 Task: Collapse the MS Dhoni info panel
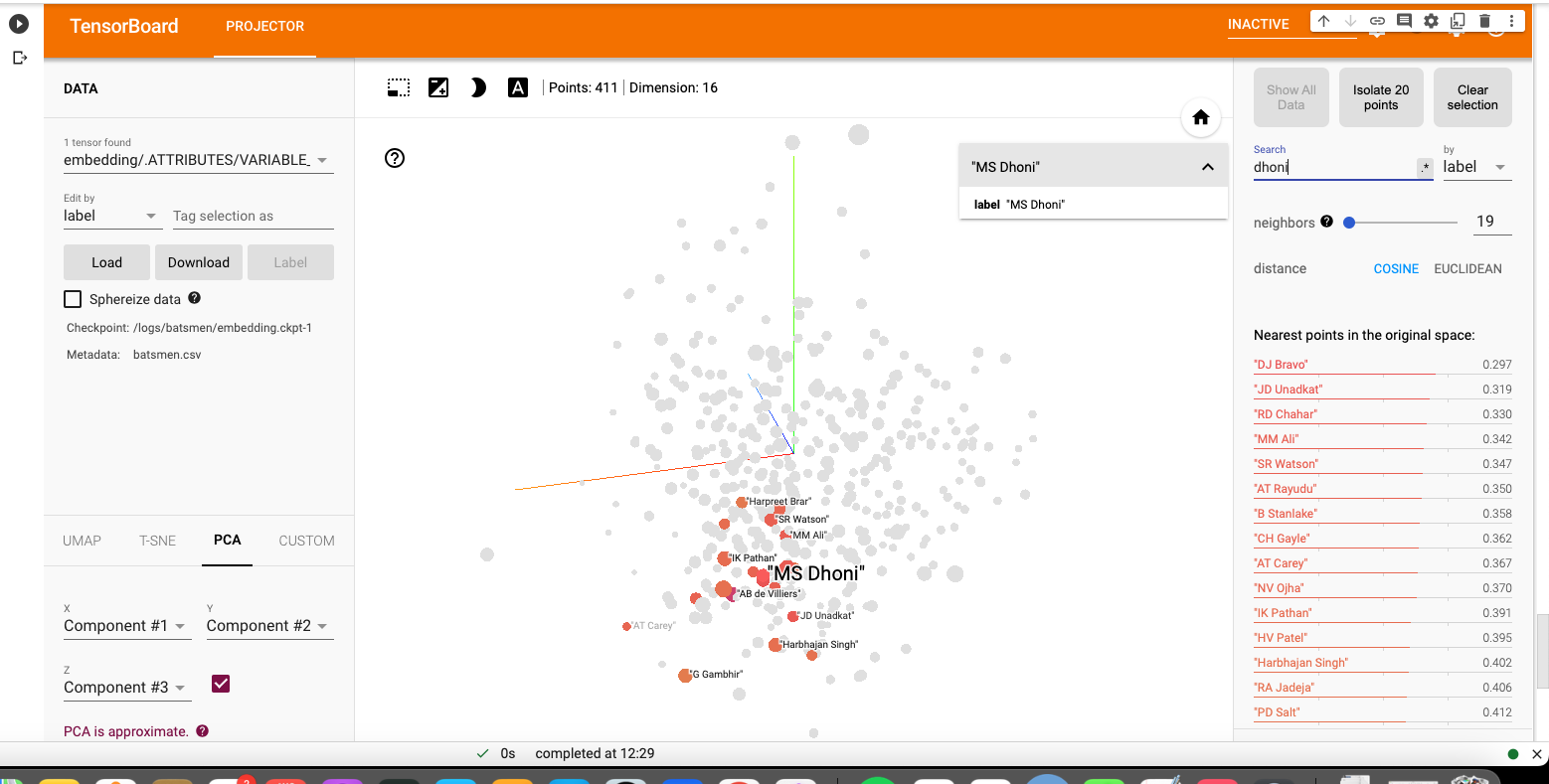(x=1207, y=167)
